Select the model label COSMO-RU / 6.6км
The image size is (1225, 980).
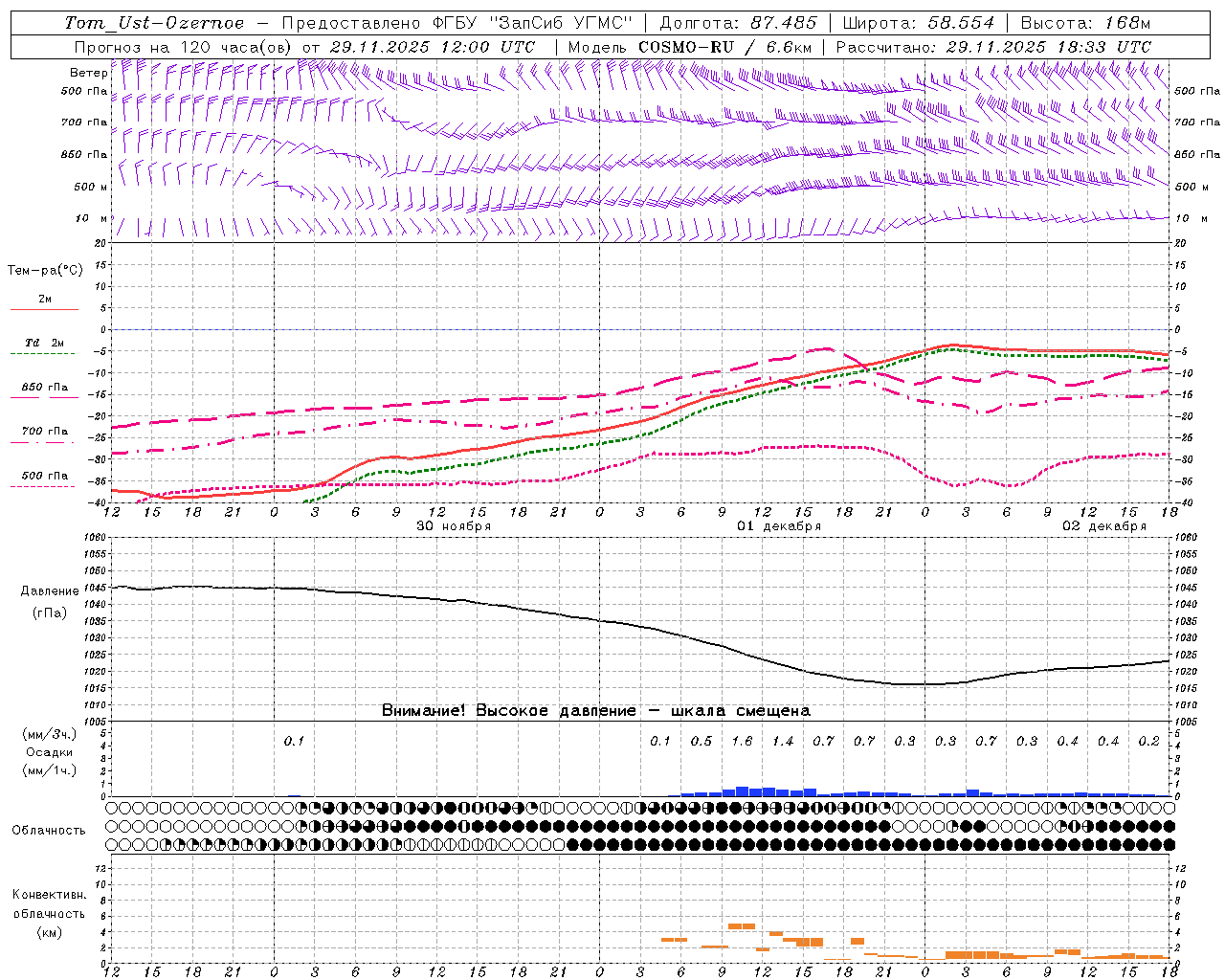point(725,47)
